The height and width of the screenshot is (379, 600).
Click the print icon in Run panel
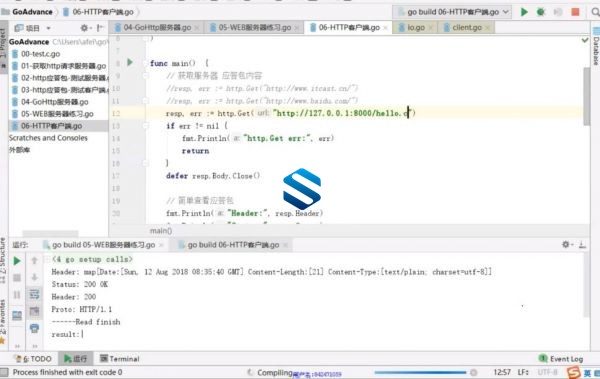(x=34, y=328)
